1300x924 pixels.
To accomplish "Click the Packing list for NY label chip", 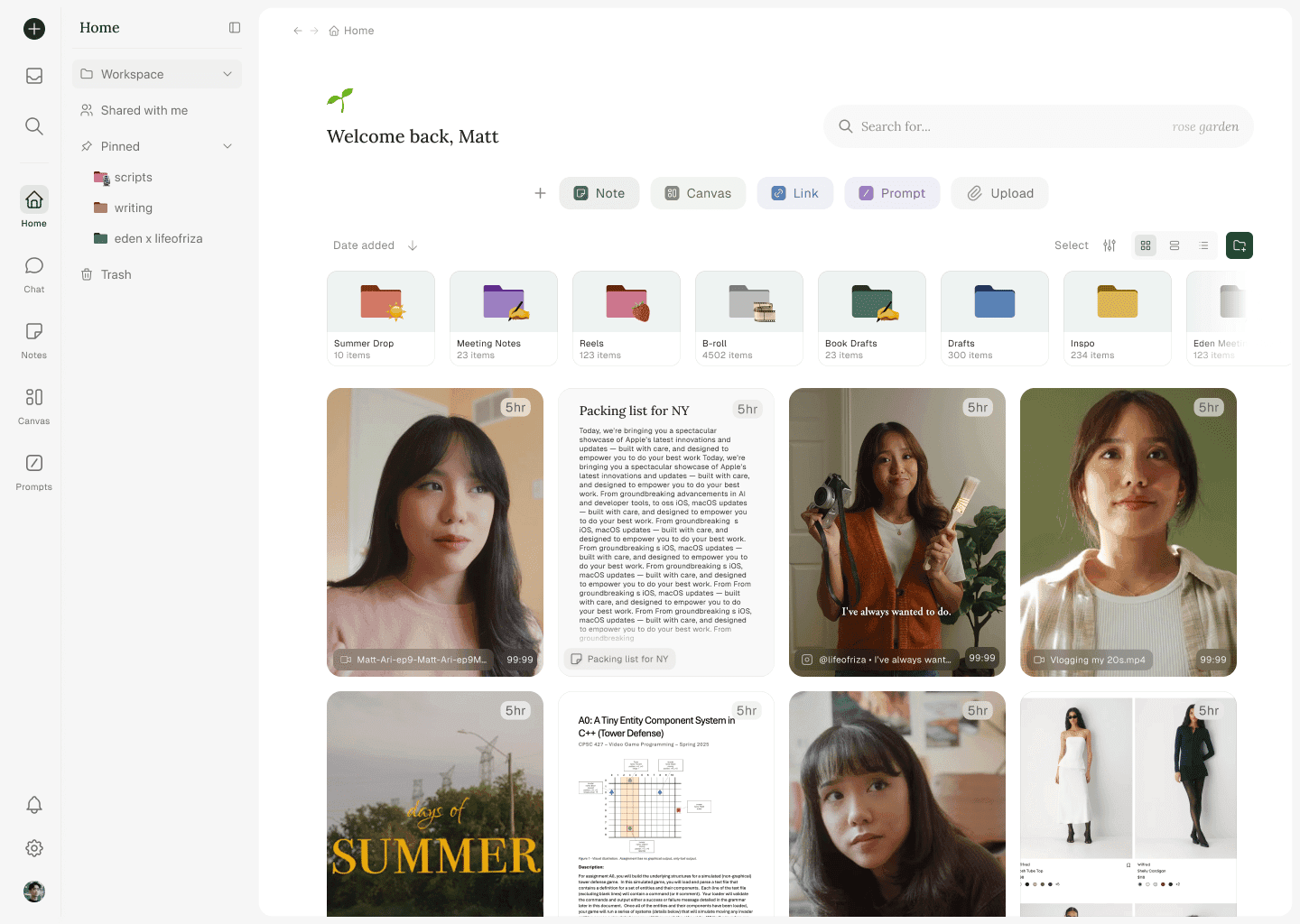I will click(x=620, y=659).
